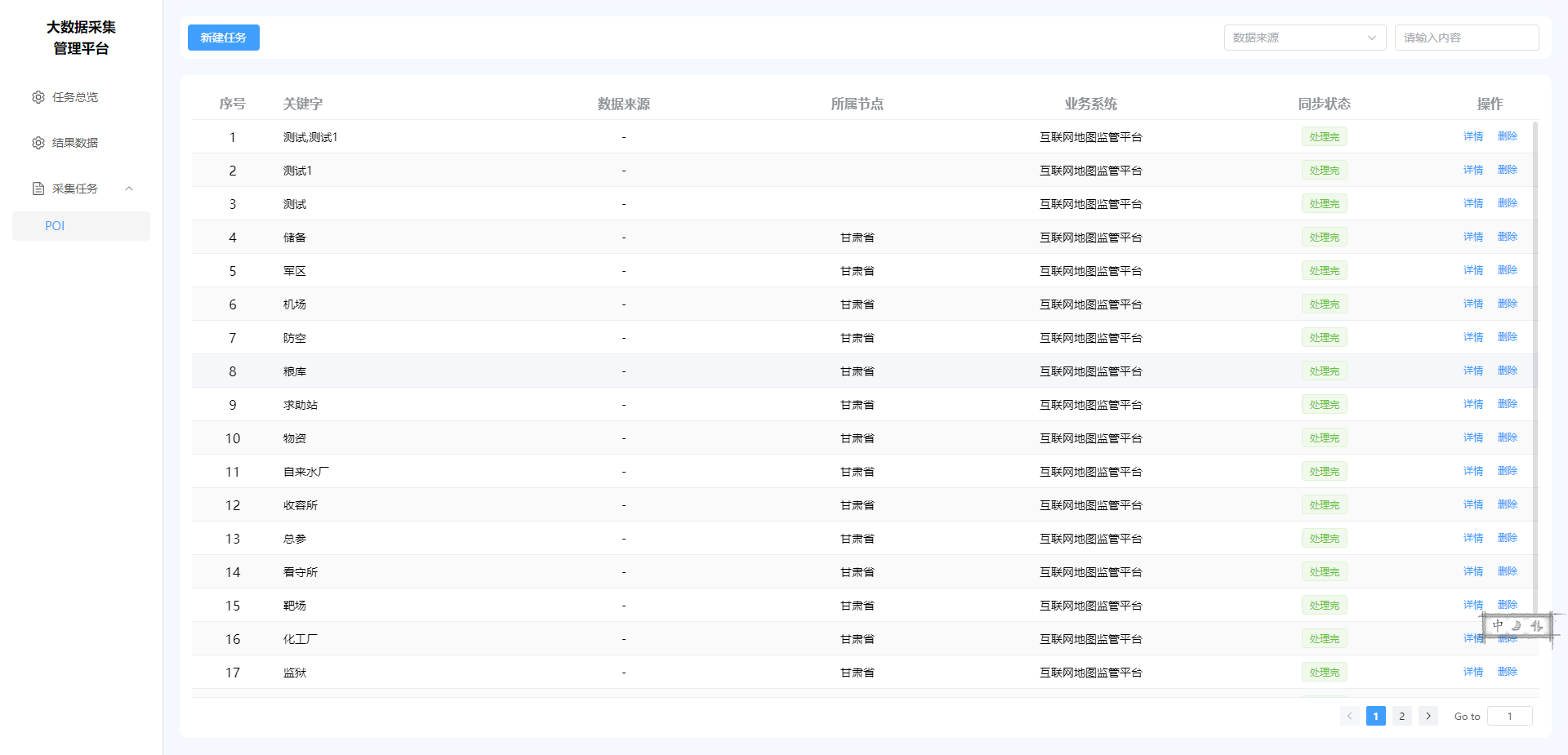The height and width of the screenshot is (755, 1568).
Task: Open the 数据来源 dropdown
Action: click(x=1305, y=38)
